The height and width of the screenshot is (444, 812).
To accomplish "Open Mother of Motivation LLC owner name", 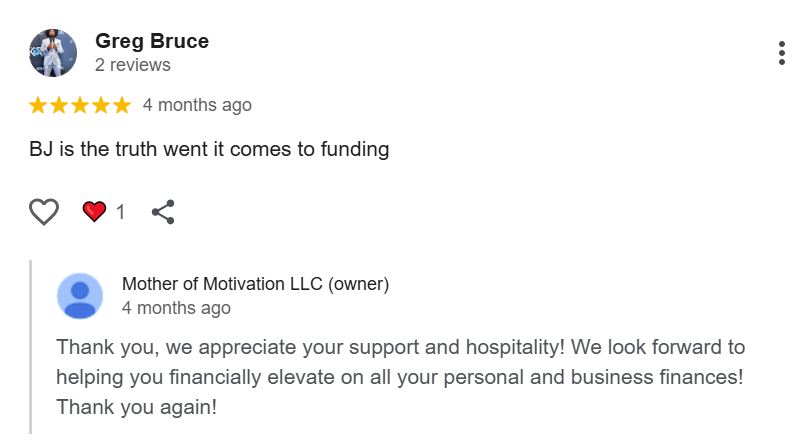I will coord(255,284).
